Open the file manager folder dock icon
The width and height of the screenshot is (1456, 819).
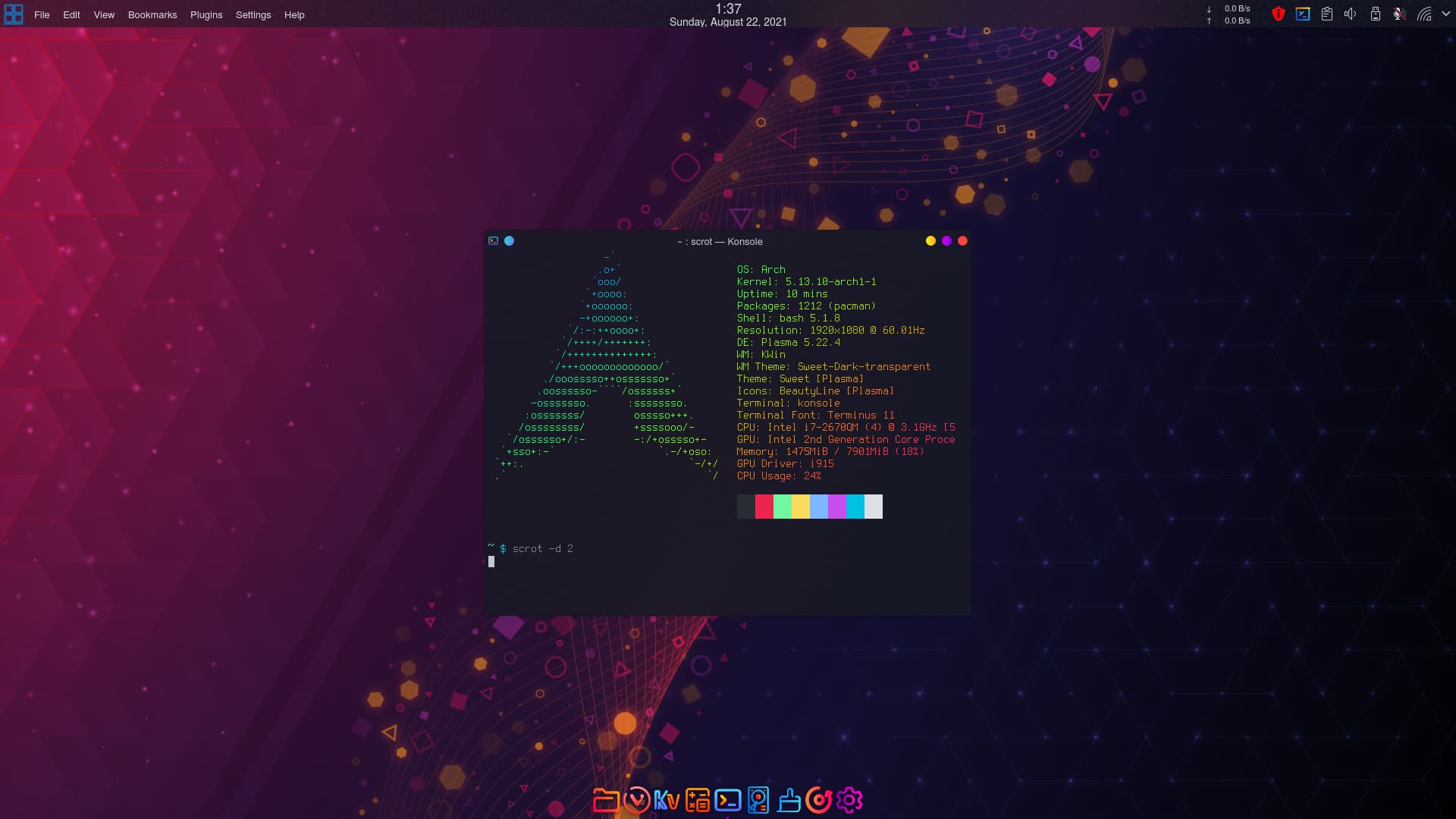[x=606, y=800]
